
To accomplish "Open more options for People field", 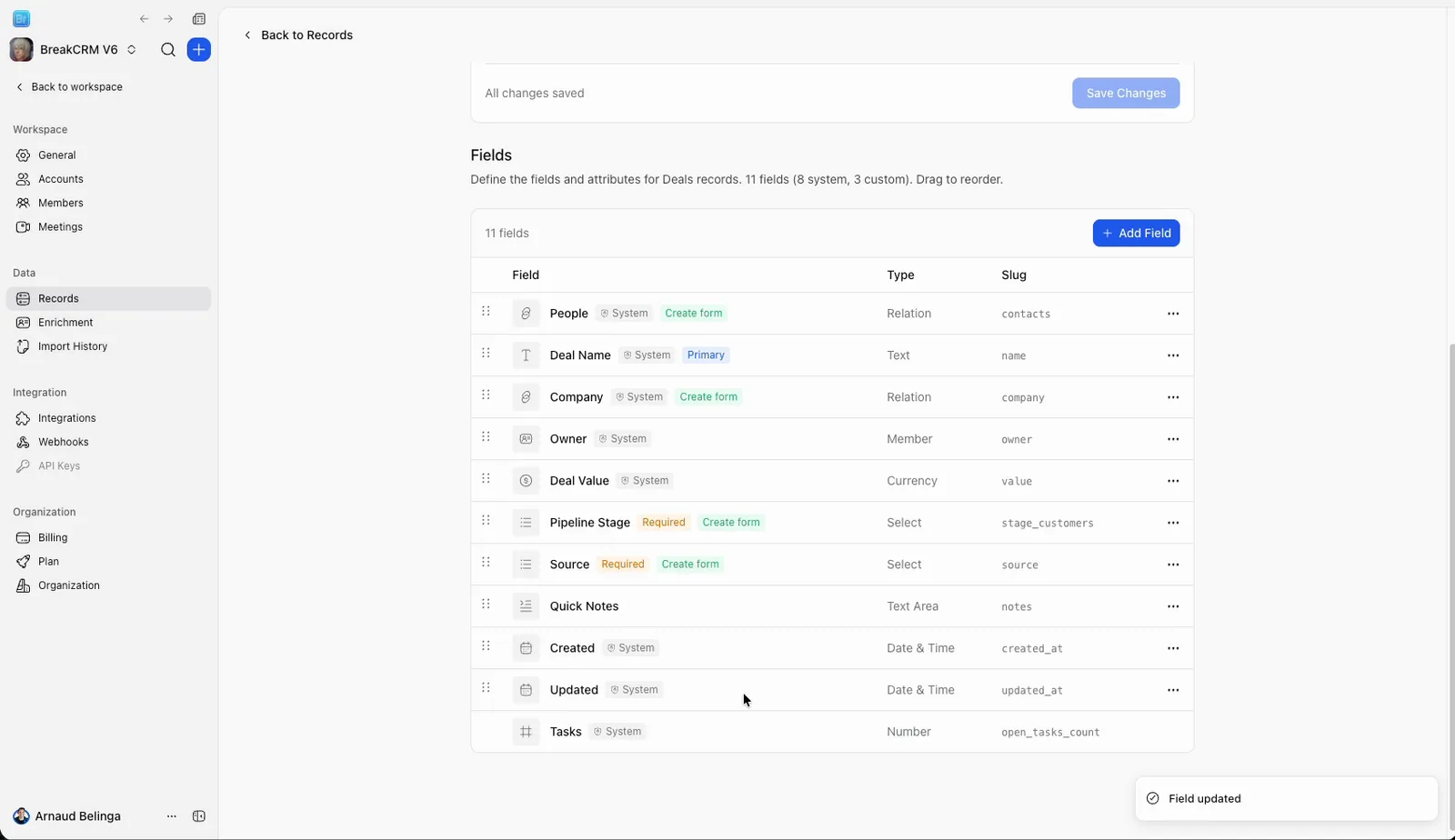I will [x=1173, y=314].
